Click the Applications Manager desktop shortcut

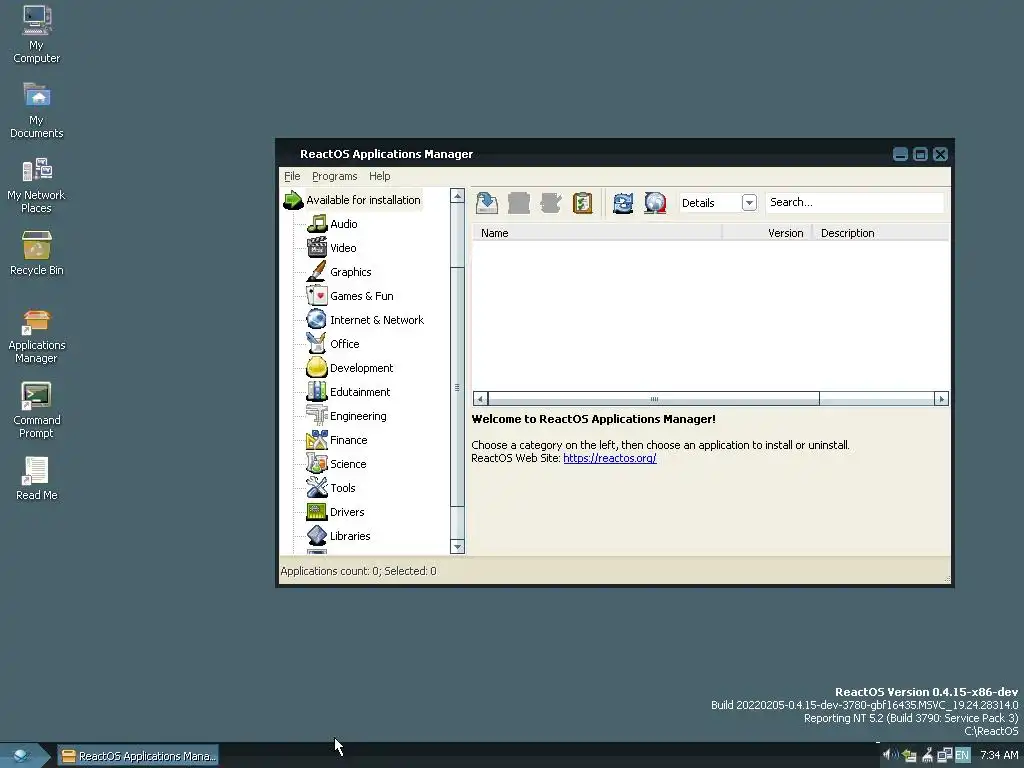tap(37, 336)
